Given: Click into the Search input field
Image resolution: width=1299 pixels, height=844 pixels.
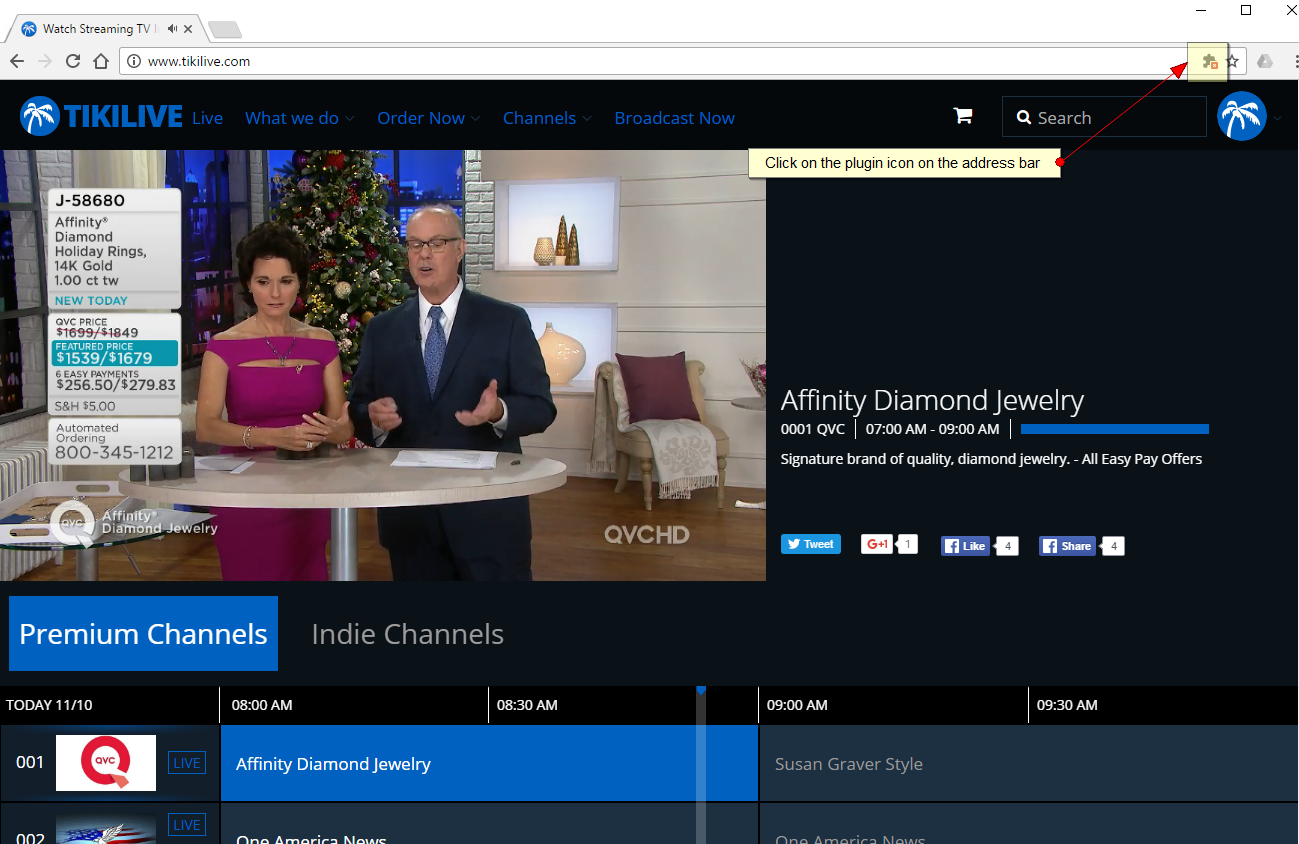Looking at the screenshot, I should click(x=1104, y=117).
